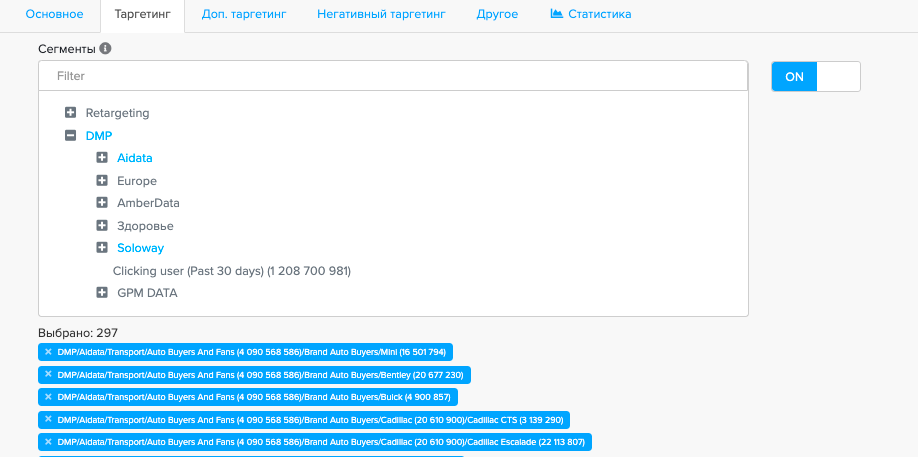Expand the Soloway segment group
Screen dimensions: 918x457
(102, 248)
